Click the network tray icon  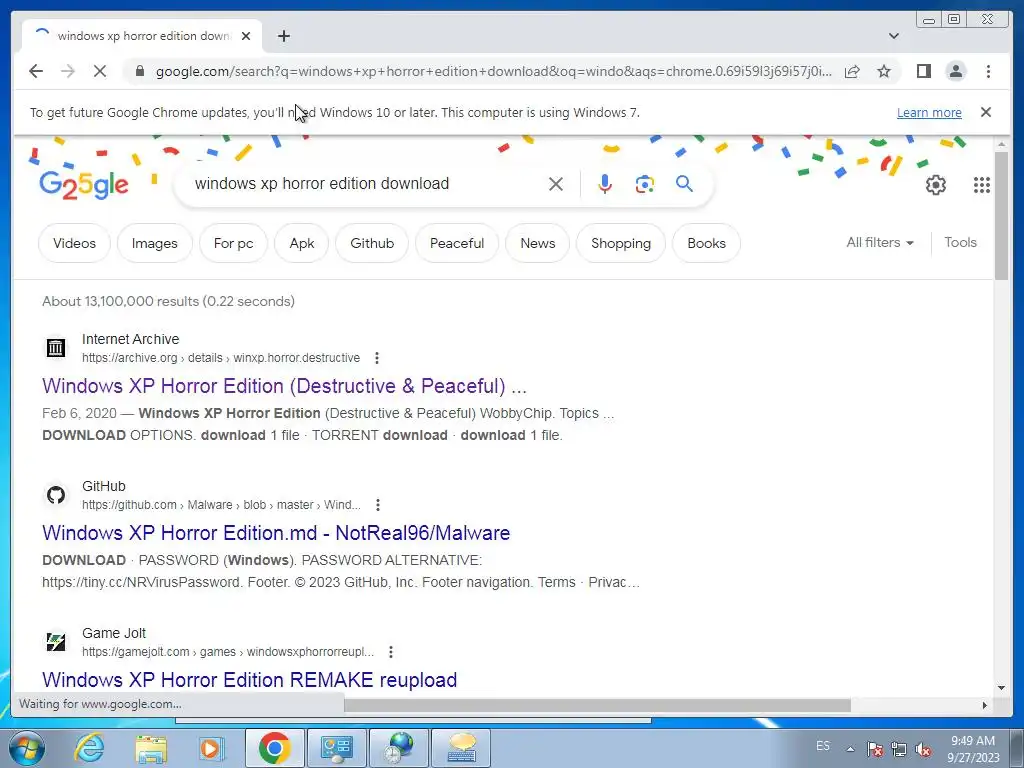899,750
